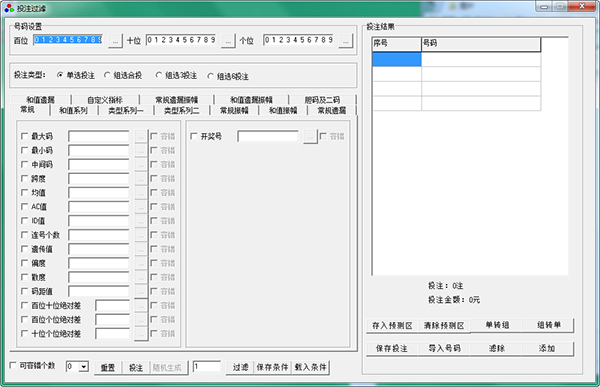
Task: Click the 过滤 button
Action: coord(240,367)
